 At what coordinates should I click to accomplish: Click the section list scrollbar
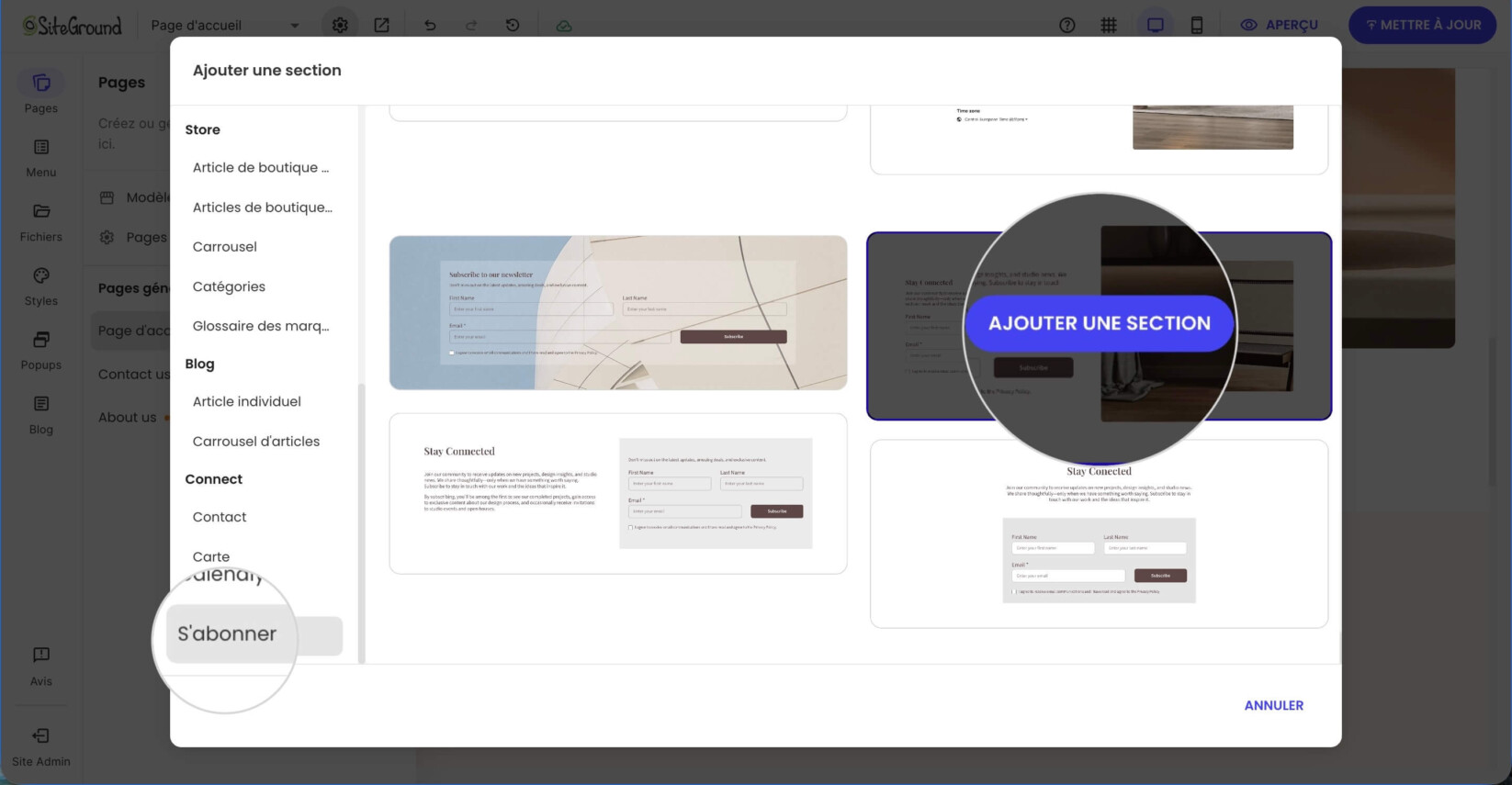pos(361,522)
